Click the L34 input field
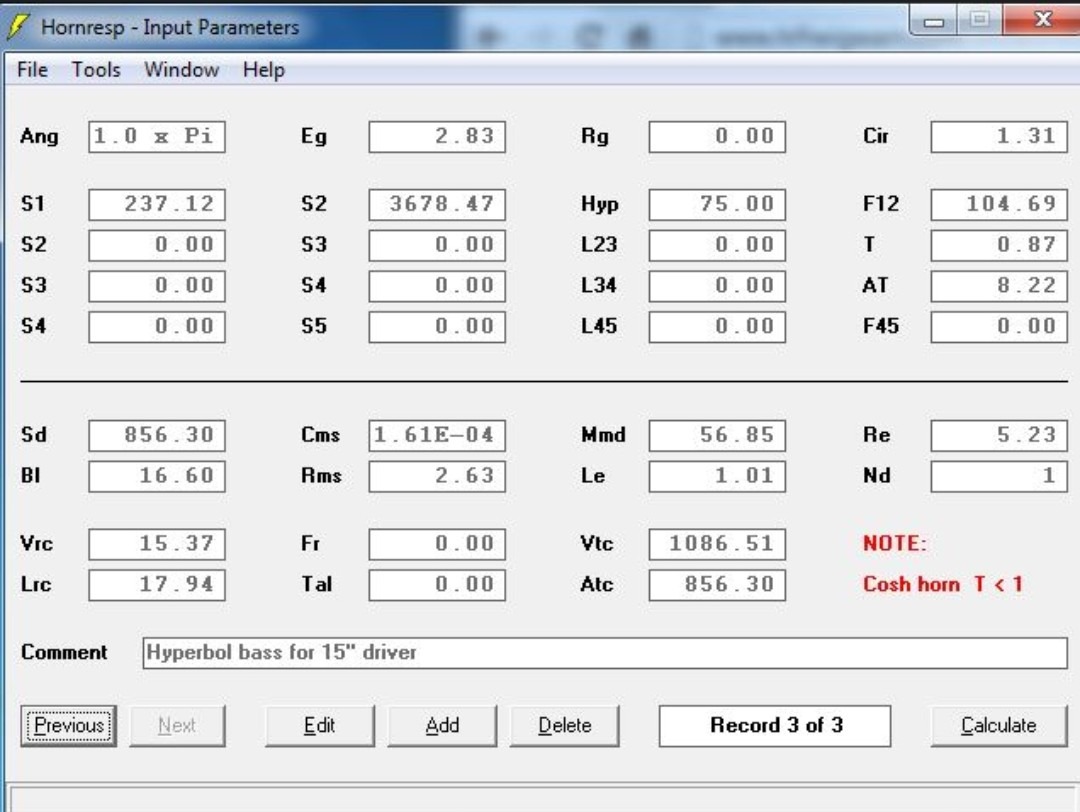1080x812 pixels. (x=717, y=286)
